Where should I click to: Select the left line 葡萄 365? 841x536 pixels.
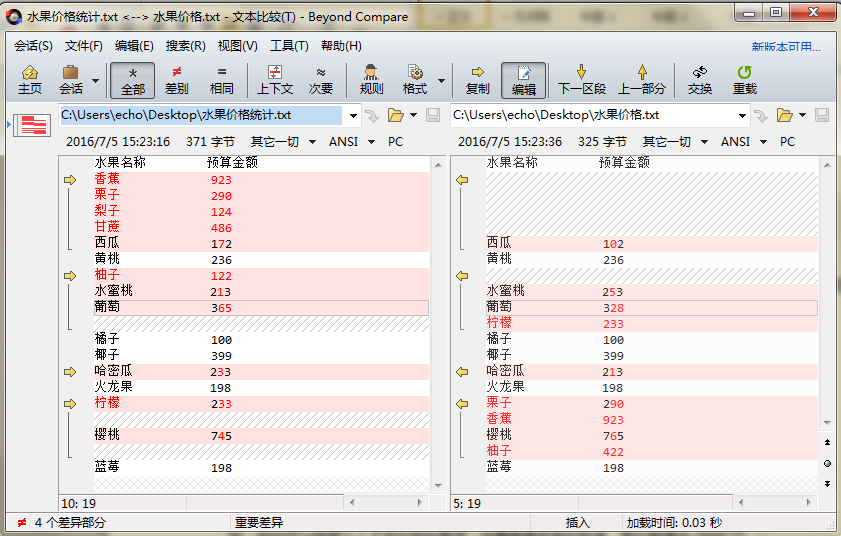click(261, 308)
